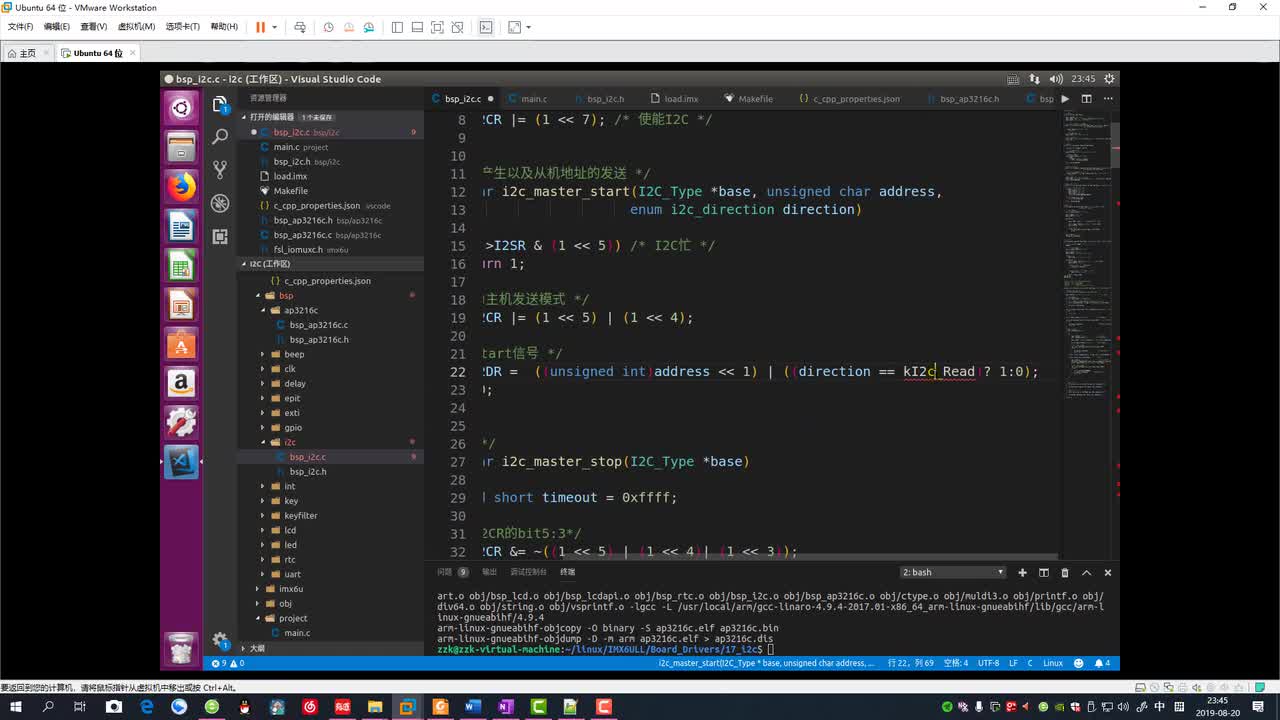
Task: Click the split editor icon
Action: coord(1086,99)
